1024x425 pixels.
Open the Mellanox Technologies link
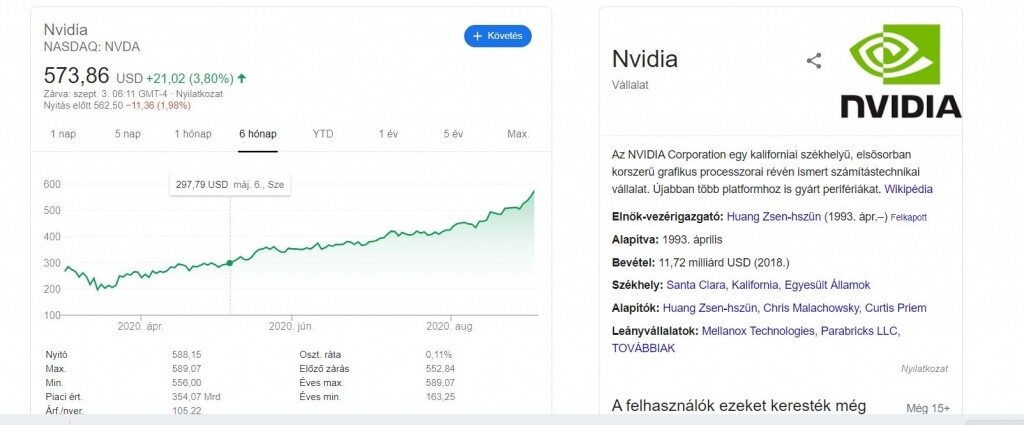pos(758,331)
